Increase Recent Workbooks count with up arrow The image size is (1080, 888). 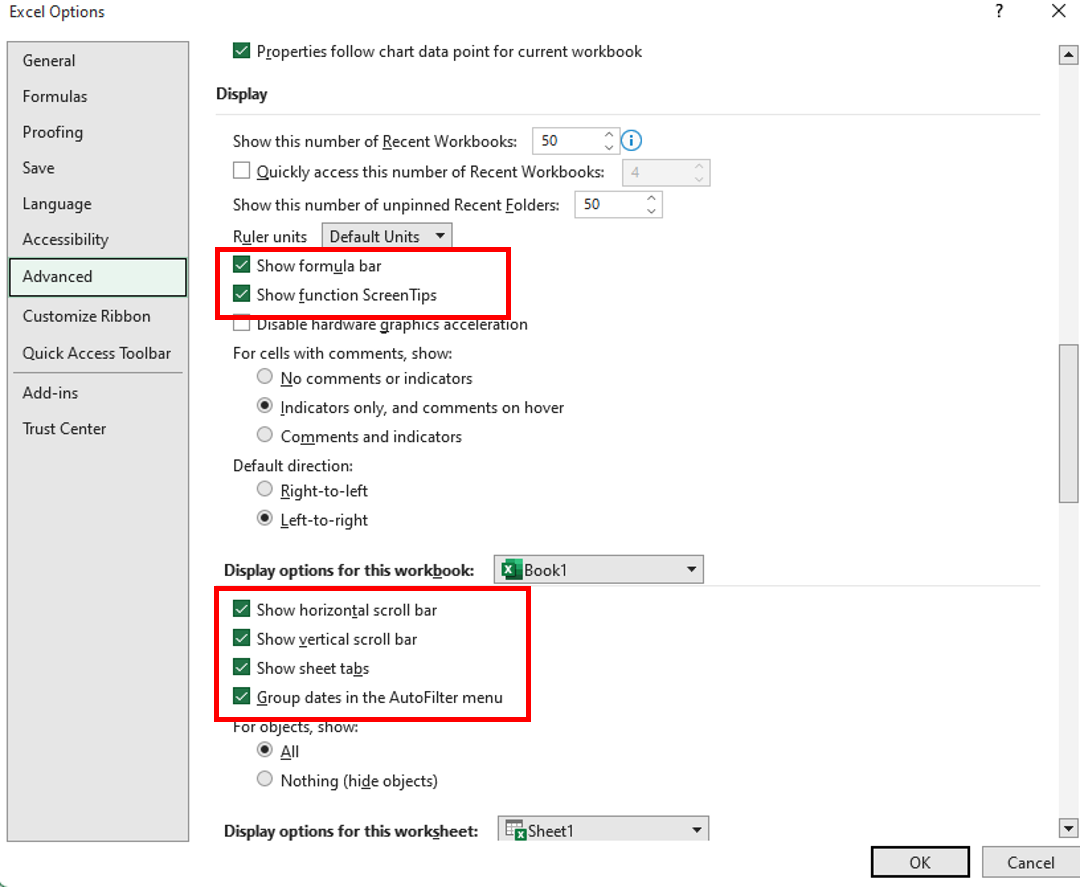point(609,134)
